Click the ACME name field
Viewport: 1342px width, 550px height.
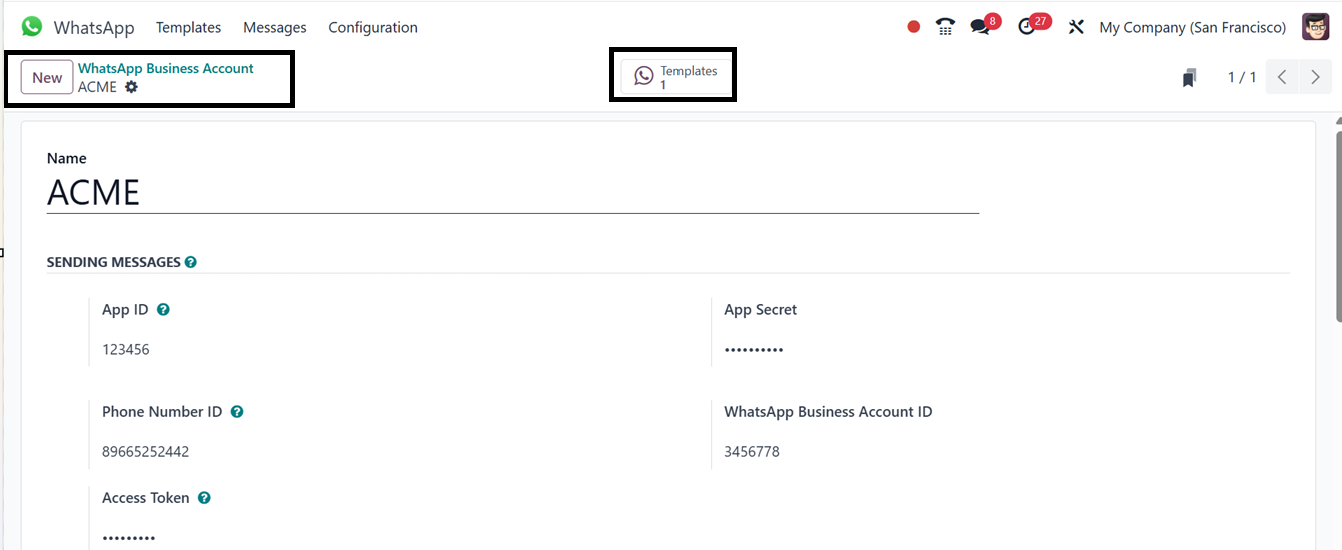point(513,193)
